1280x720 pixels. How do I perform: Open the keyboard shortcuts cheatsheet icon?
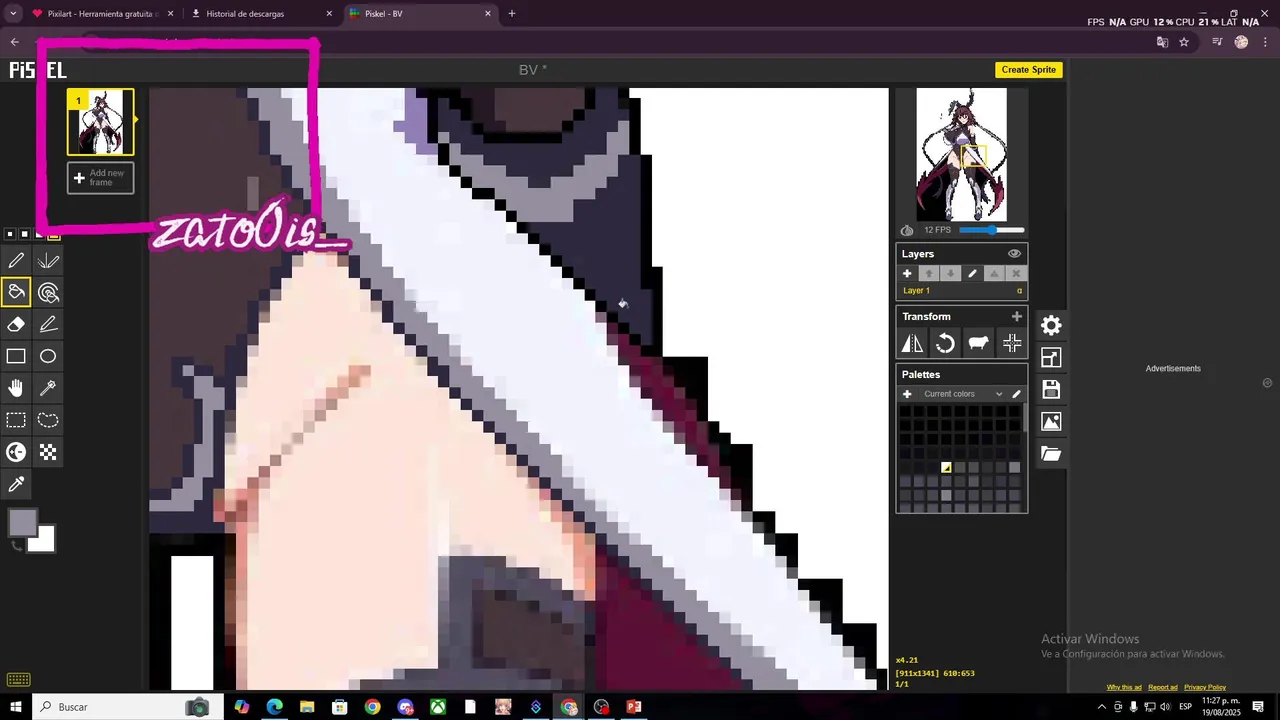(x=17, y=680)
